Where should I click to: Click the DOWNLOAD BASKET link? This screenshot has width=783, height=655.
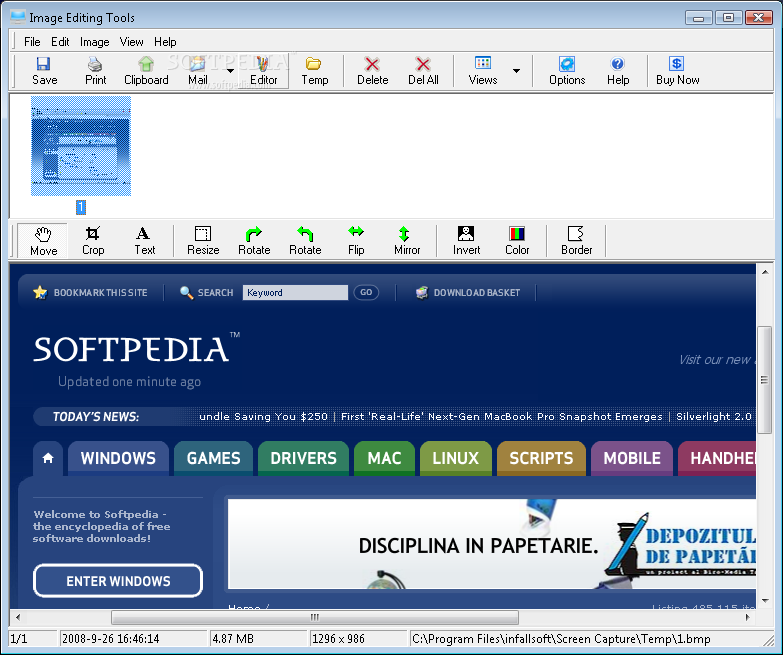(477, 293)
